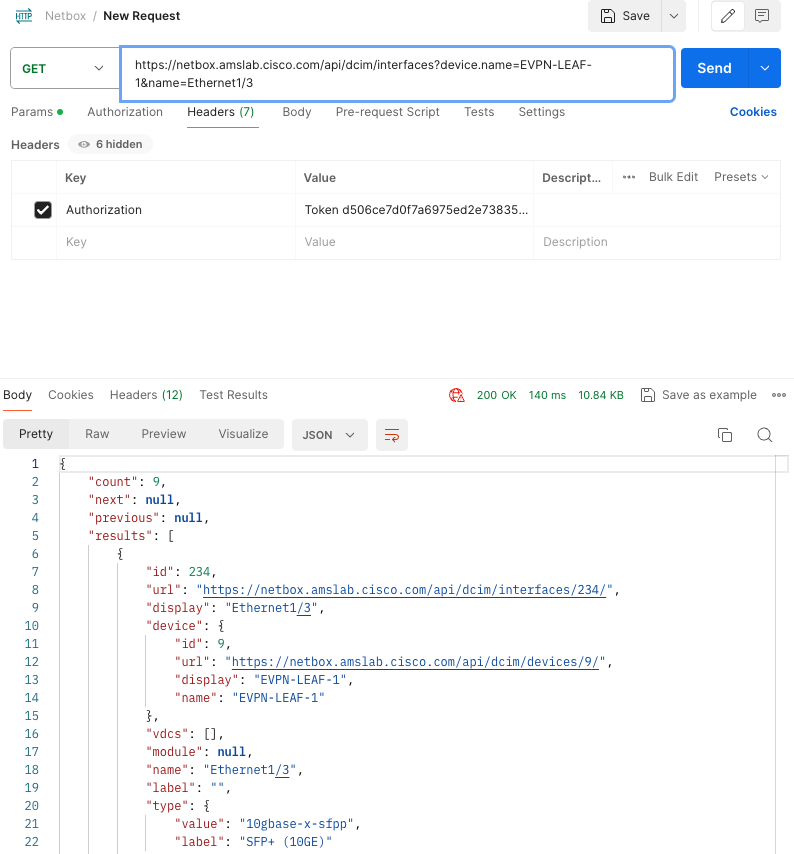Select the Pretty view
This screenshot has height=854, width=794.
[36, 434]
